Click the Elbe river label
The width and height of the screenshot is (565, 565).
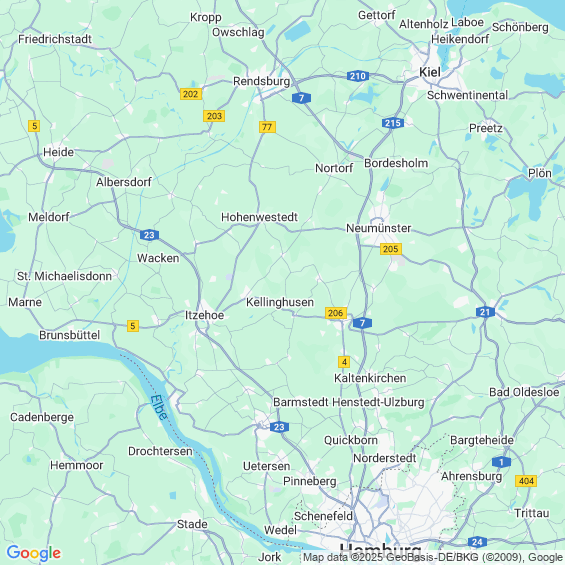point(159,408)
